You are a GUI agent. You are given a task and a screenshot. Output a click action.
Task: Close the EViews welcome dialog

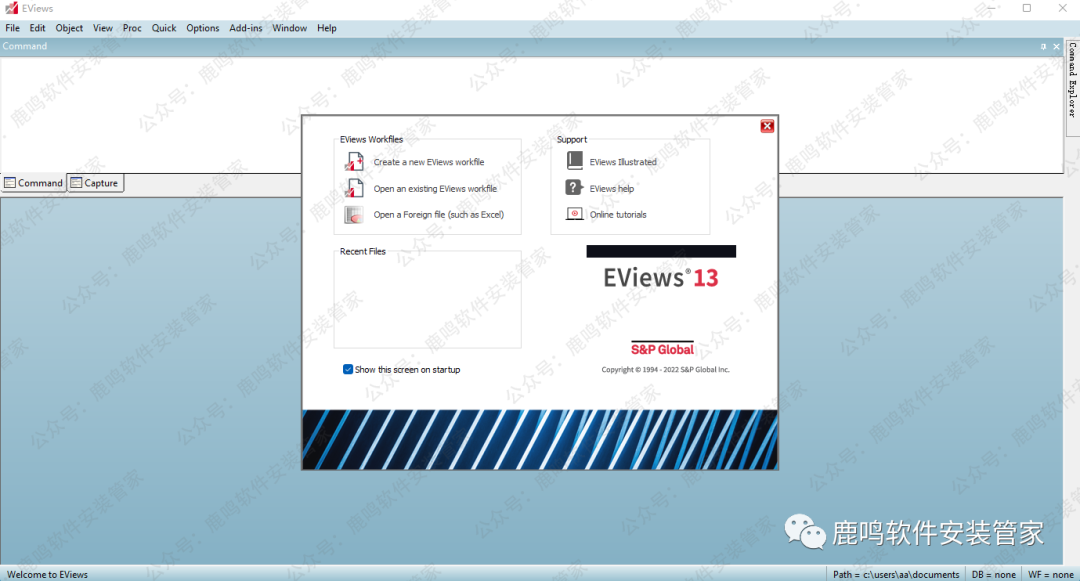(767, 126)
